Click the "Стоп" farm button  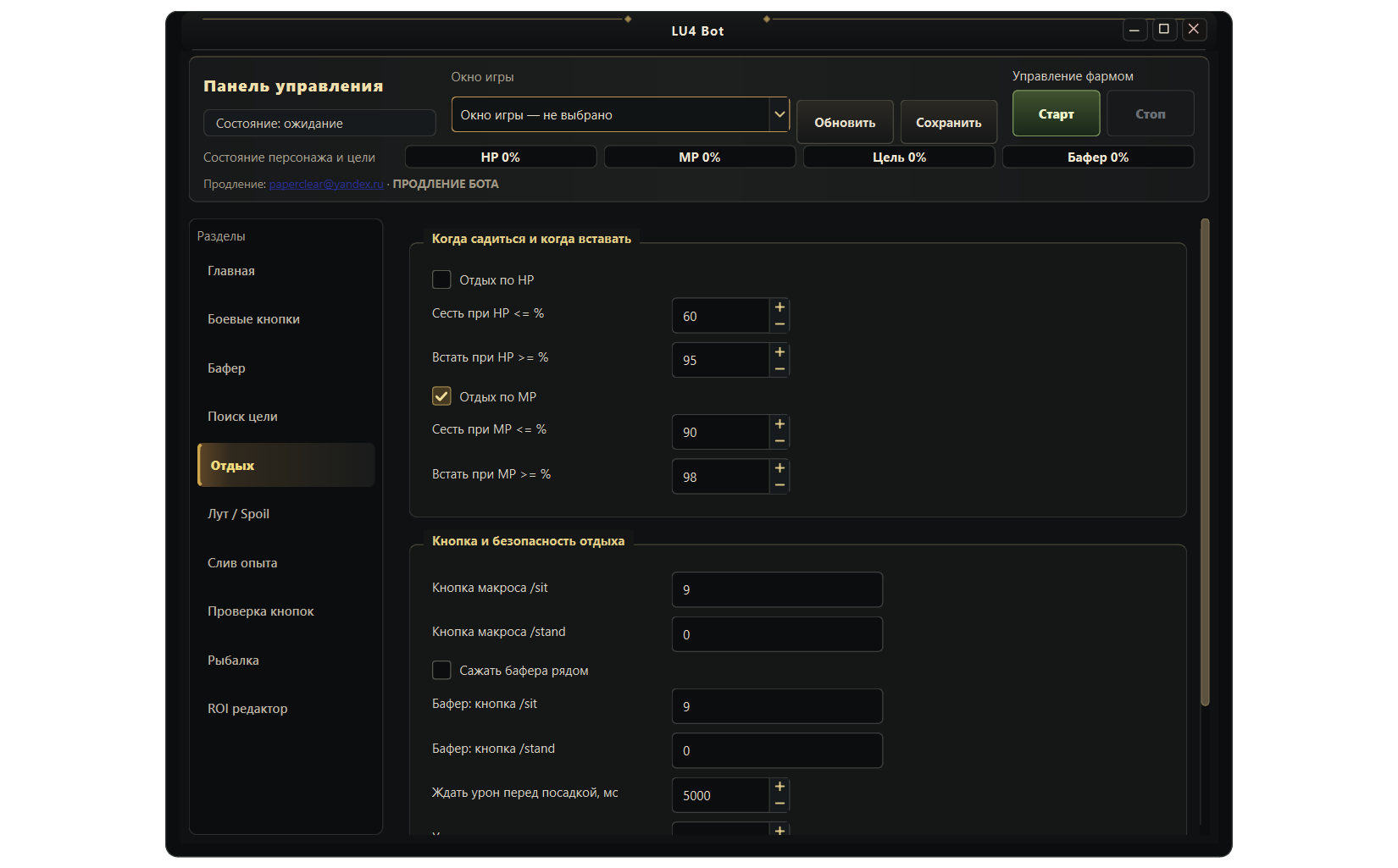click(x=1150, y=113)
